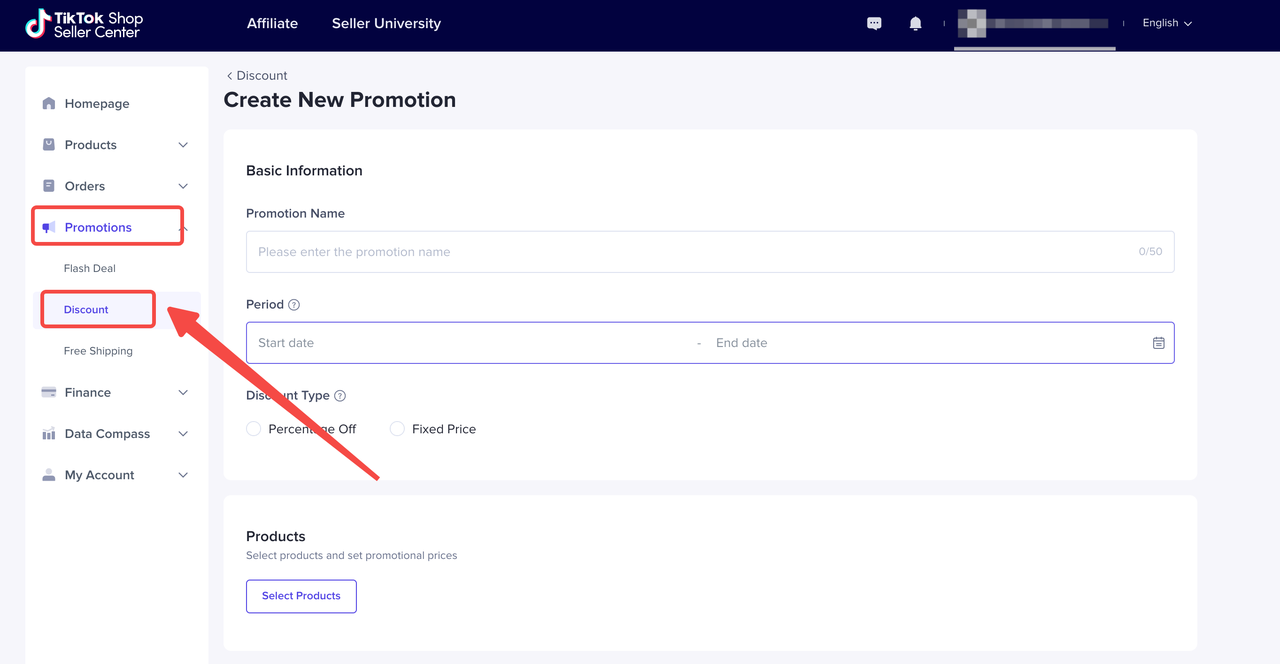This screenshot has height=664, width=1280.
Task: Click the help icon beside Period
Action: tap(294, 305)
